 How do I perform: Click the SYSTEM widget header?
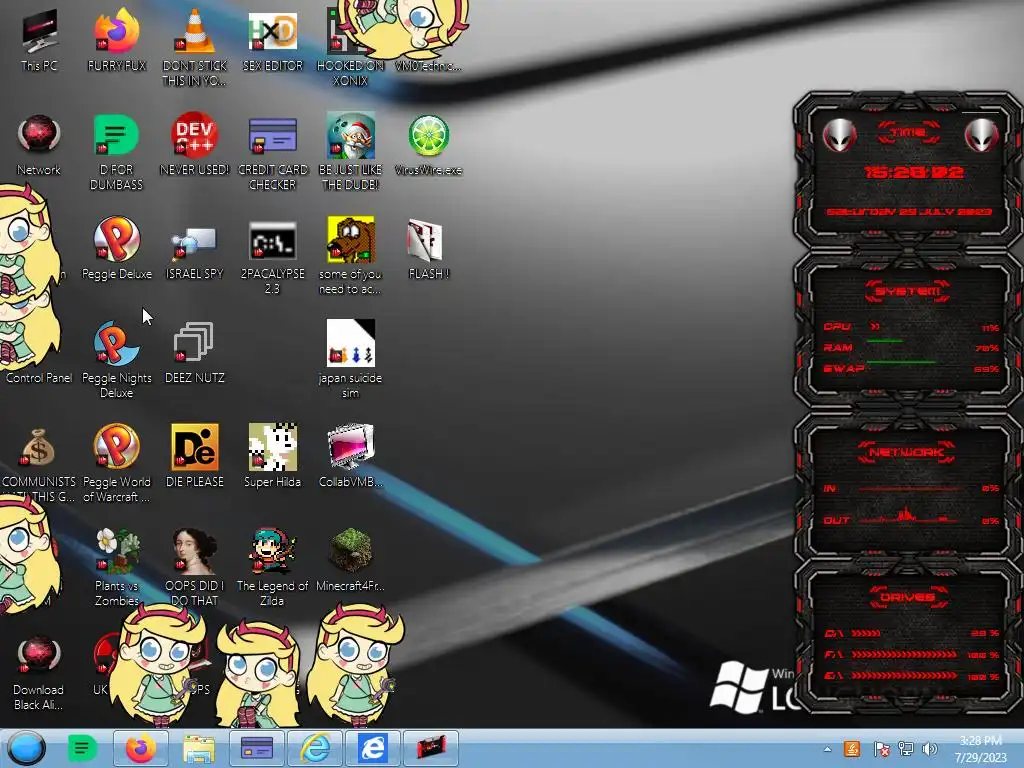[x=908, y=291]
